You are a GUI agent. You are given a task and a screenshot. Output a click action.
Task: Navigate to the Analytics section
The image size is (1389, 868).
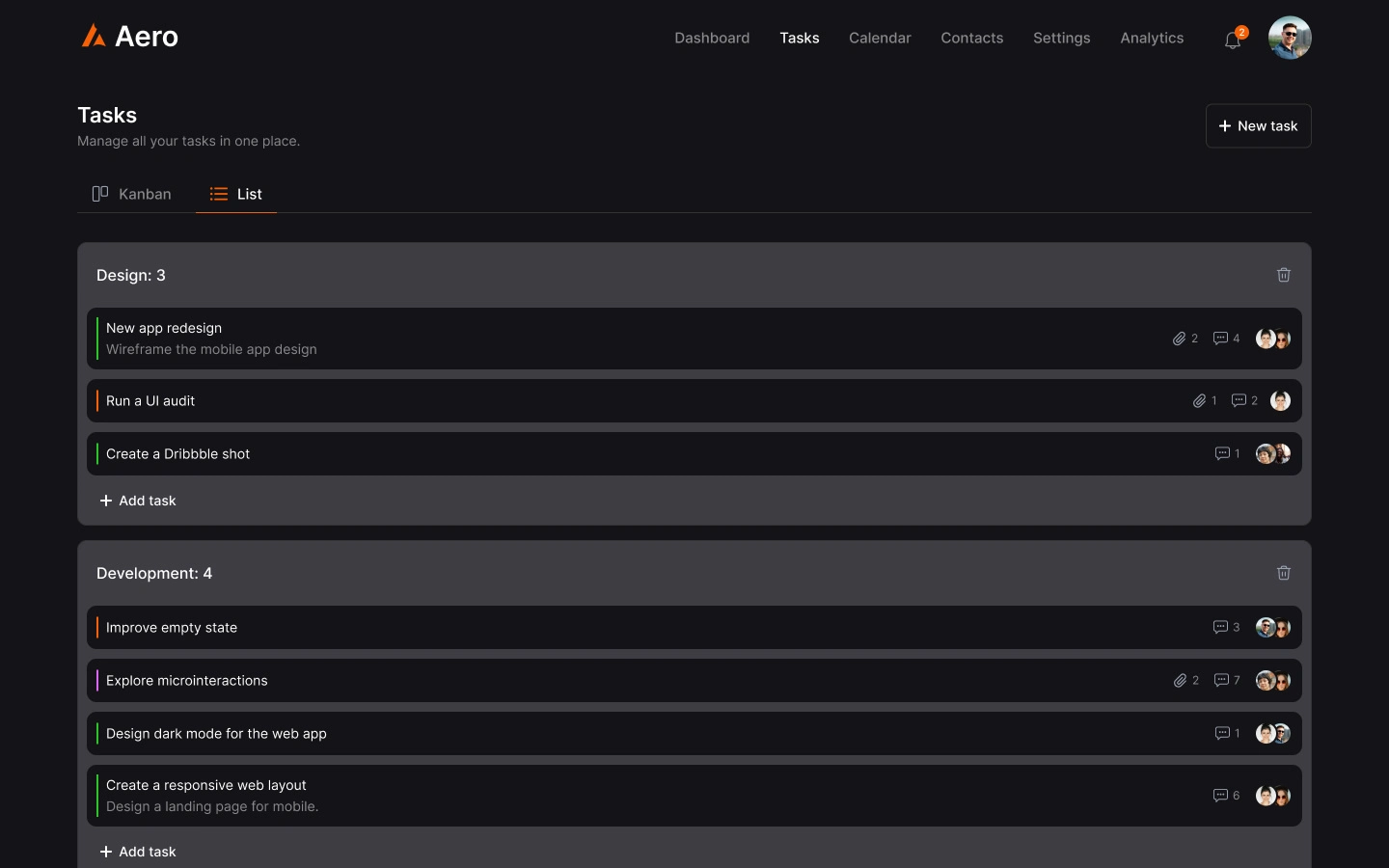[x=1151, y=38]
